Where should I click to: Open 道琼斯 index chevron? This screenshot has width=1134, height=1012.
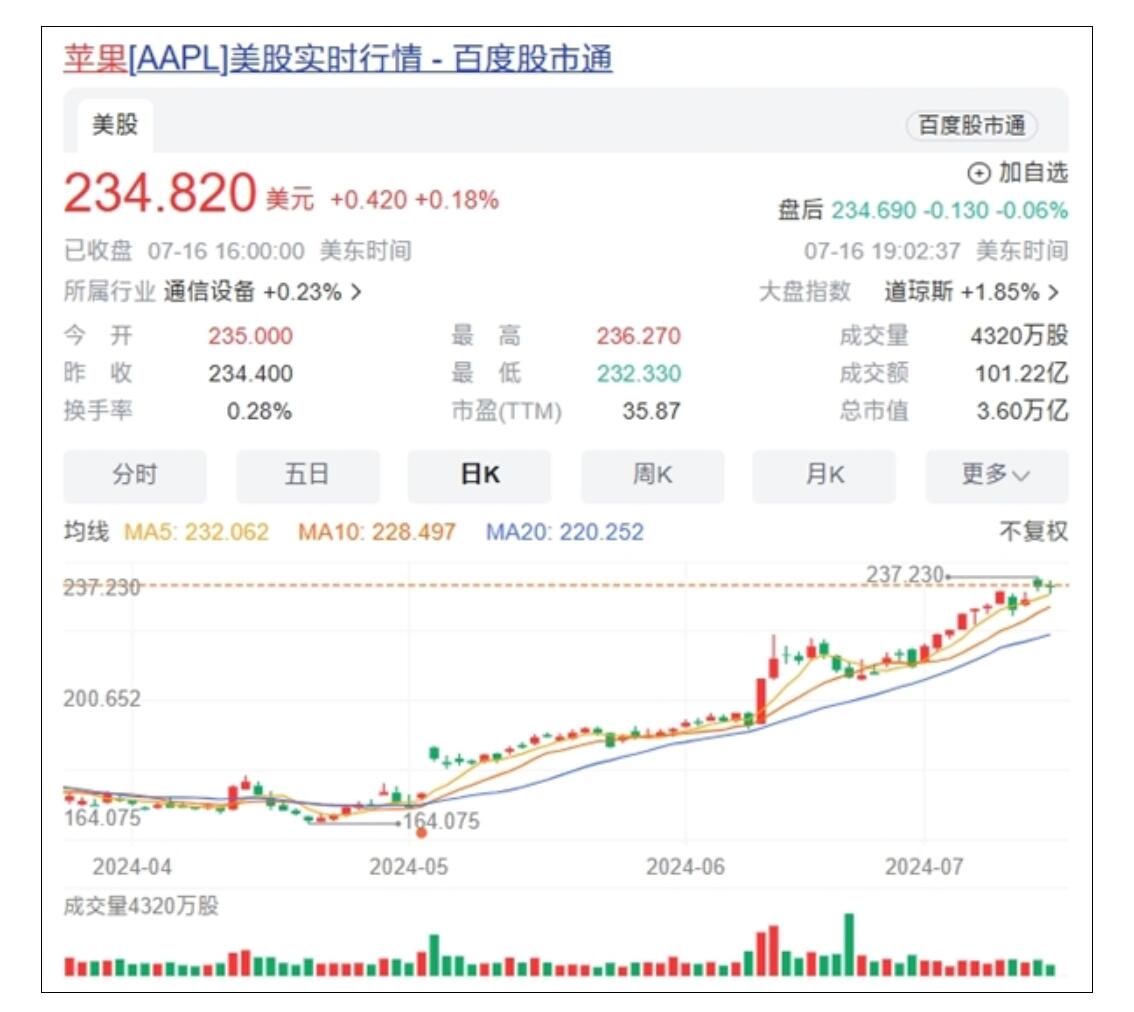point(1054,292)
